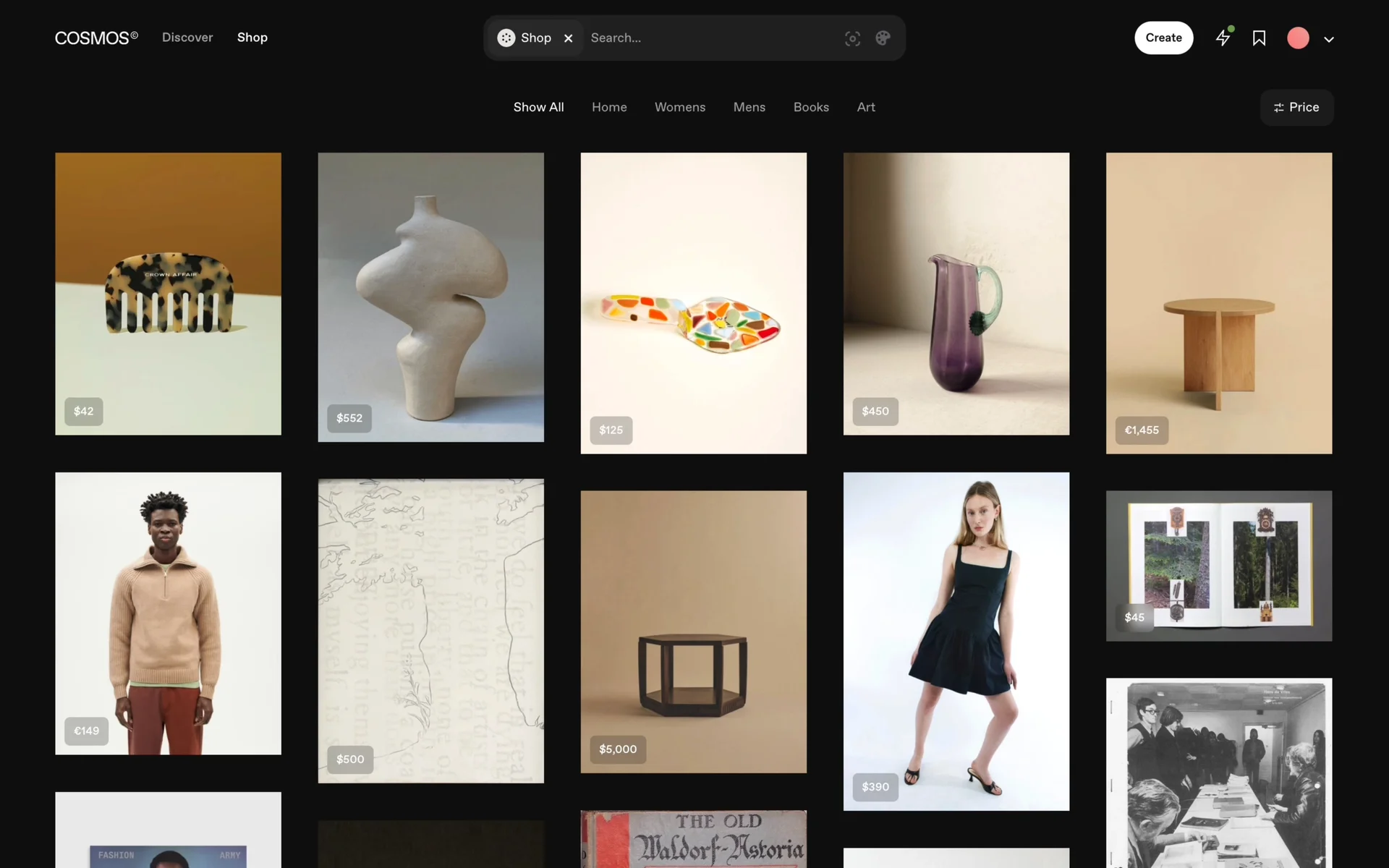
Task: Select the Show All filter
Action: pyautogui.click(x=538, y=107)
